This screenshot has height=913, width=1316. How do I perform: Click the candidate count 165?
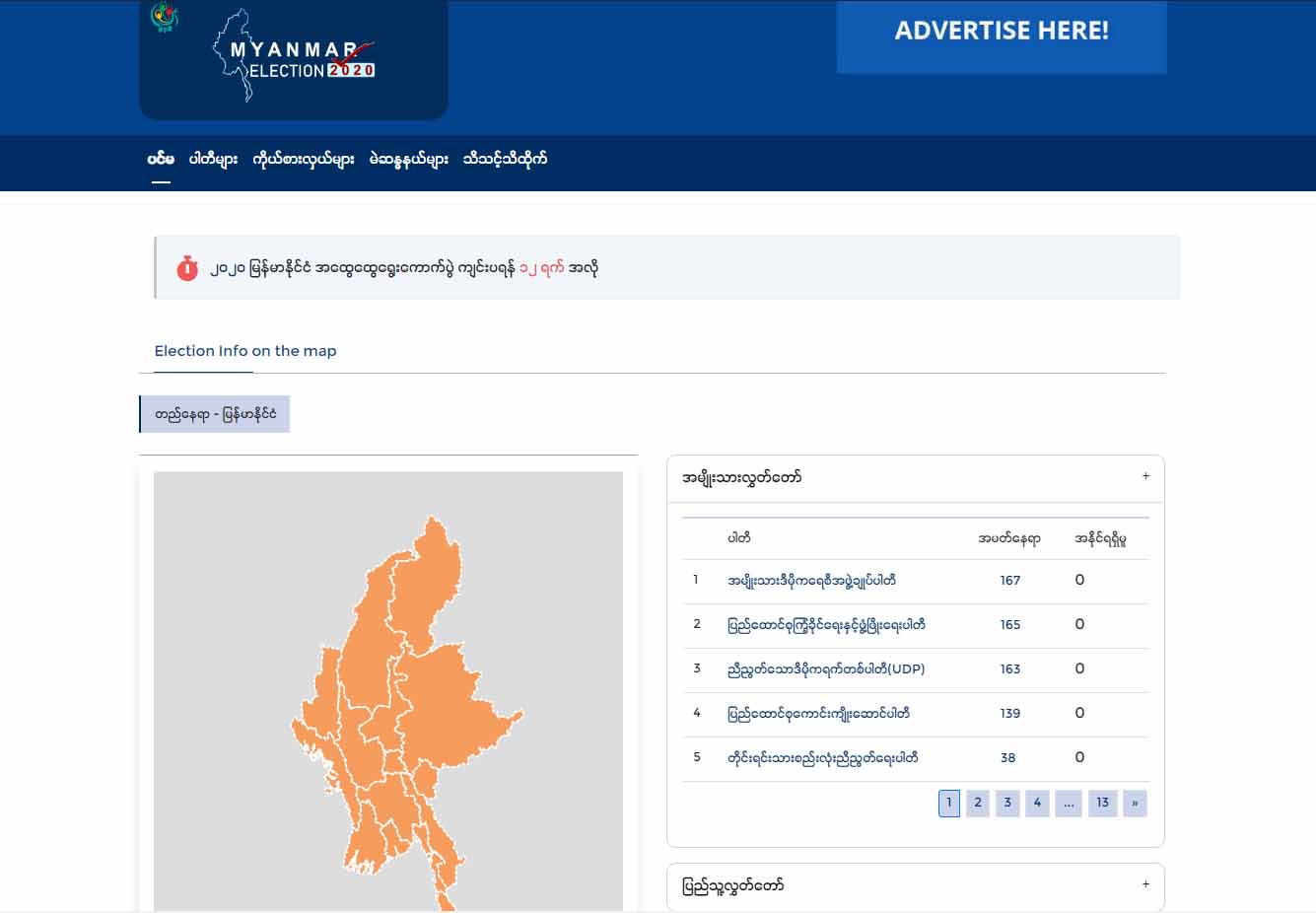1010,625
